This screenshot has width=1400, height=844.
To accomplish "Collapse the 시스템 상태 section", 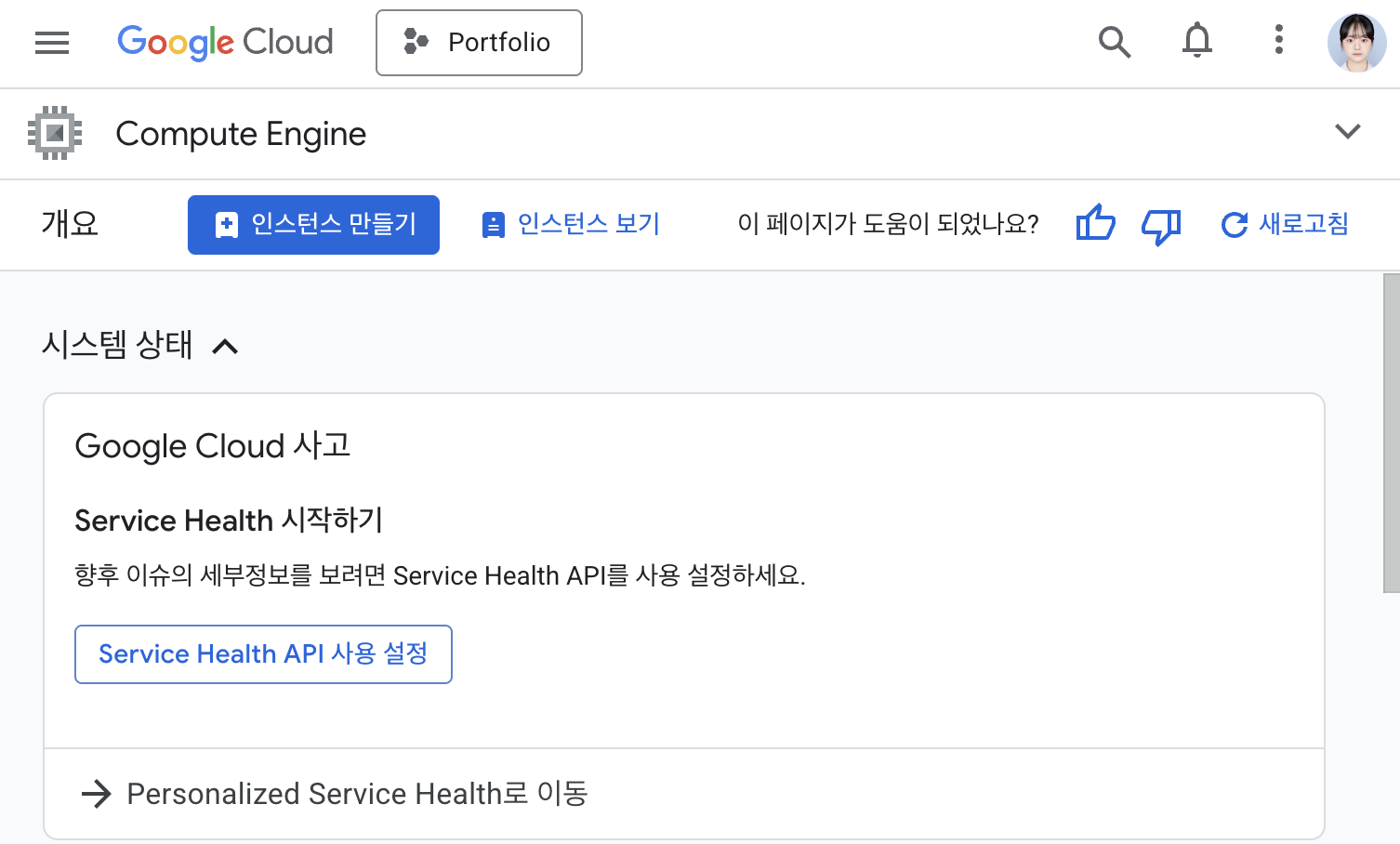I will click(225, 347).
